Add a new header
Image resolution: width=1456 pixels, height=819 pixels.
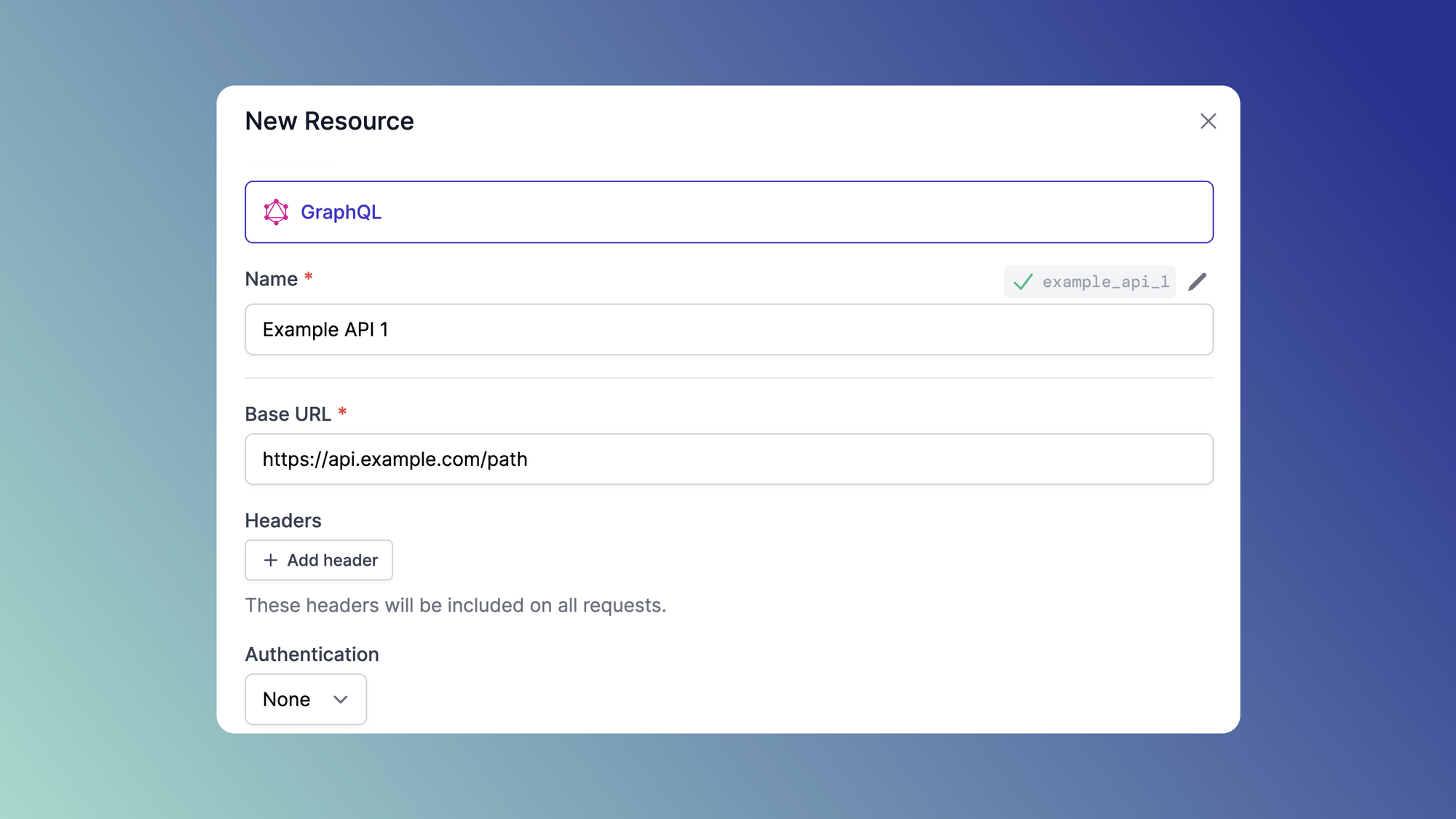[x=319, y=560]
